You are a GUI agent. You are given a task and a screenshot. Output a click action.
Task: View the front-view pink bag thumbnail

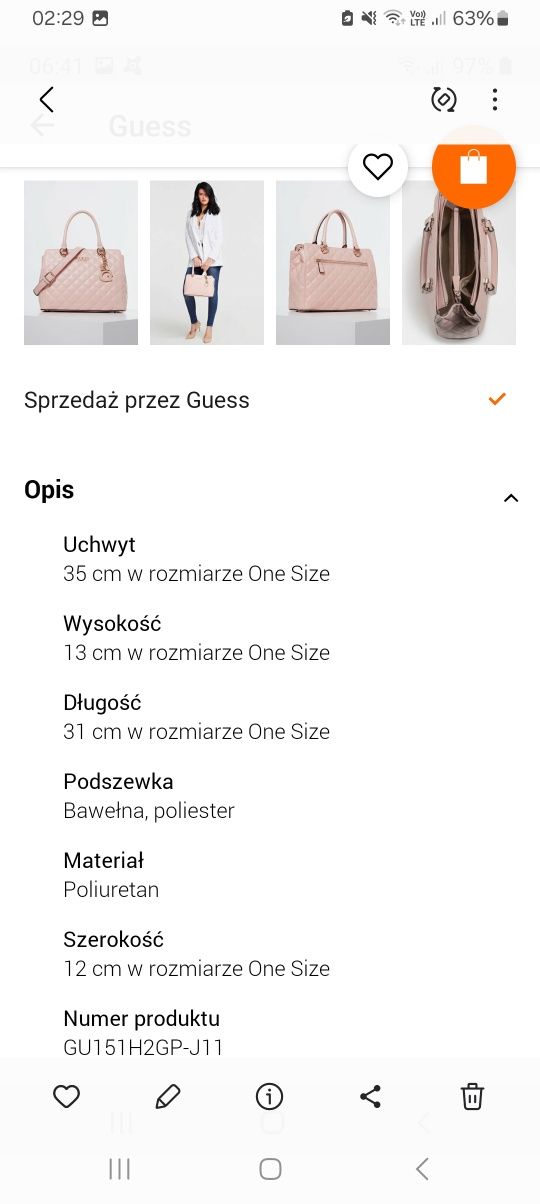pyautogui.click(x=81, y=263)
